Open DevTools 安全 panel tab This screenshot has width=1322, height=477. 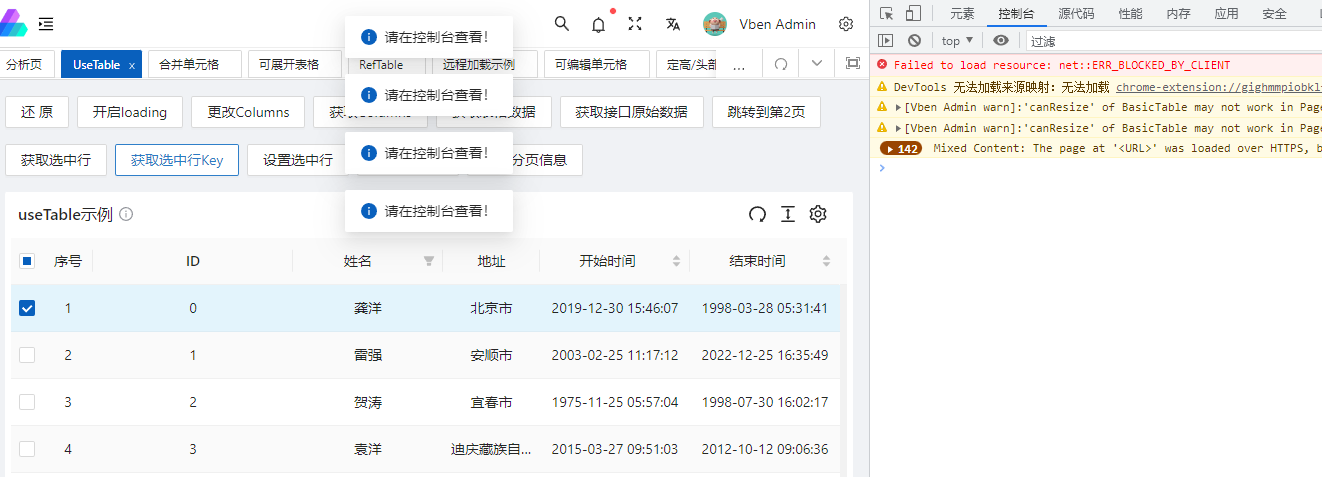pos(1274,14)
